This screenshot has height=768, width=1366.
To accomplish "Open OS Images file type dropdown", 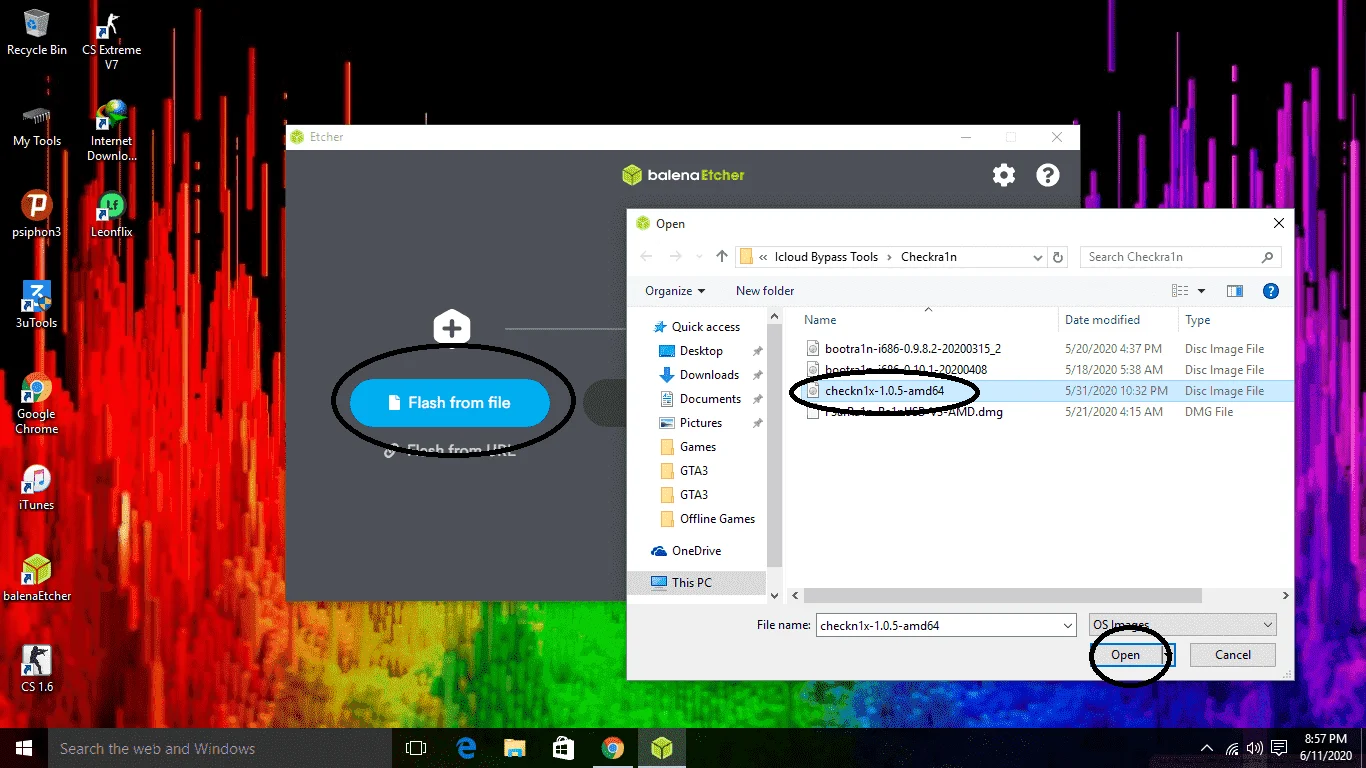I will (1183, 625).
